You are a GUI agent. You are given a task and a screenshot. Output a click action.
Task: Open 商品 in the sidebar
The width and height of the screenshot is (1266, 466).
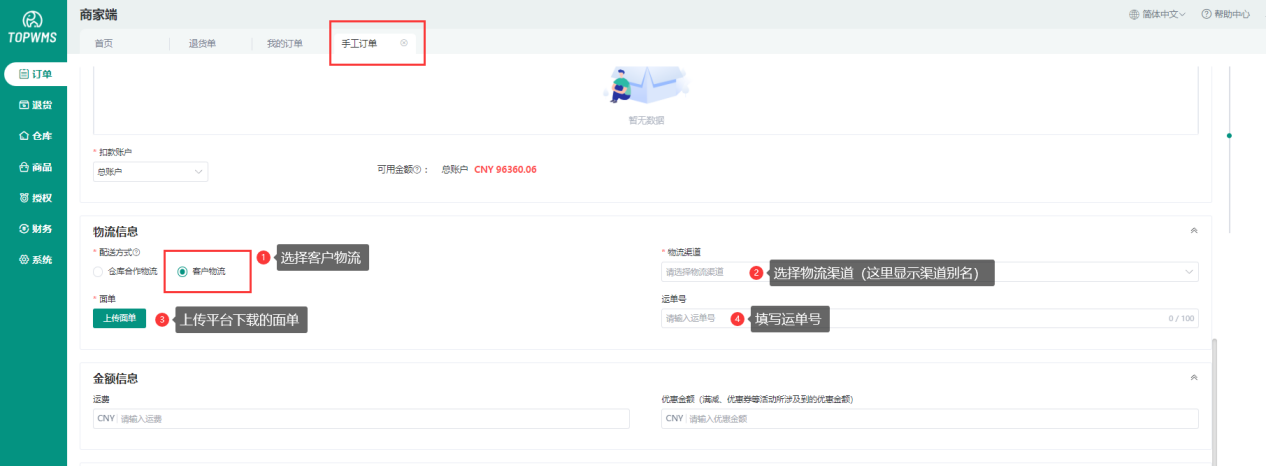point(35,167)
